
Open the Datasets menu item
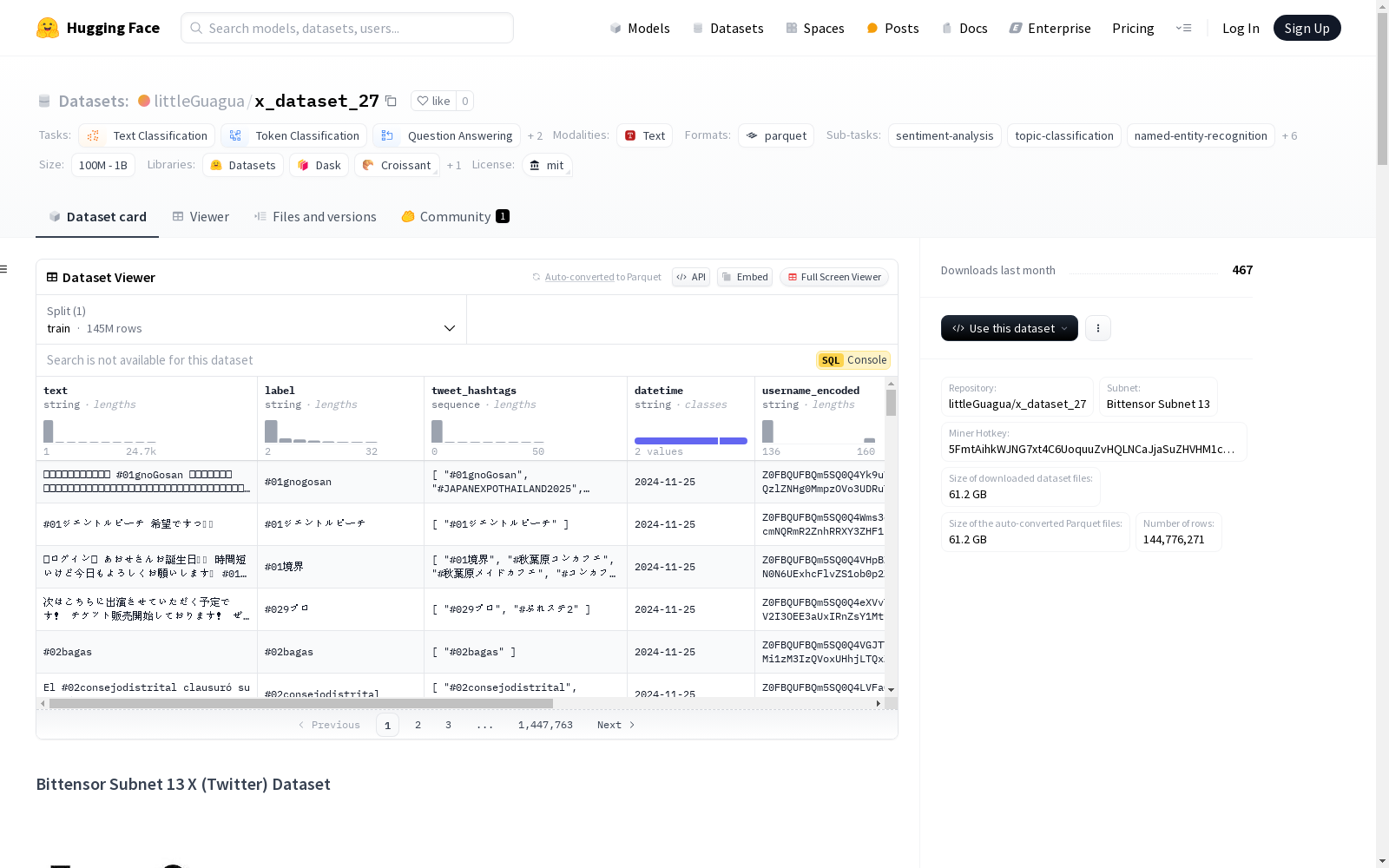[727, 28]
